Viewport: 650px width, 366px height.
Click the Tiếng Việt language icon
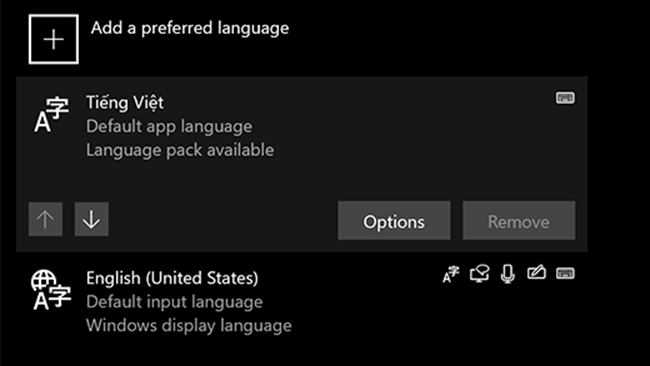pos(51,114)
